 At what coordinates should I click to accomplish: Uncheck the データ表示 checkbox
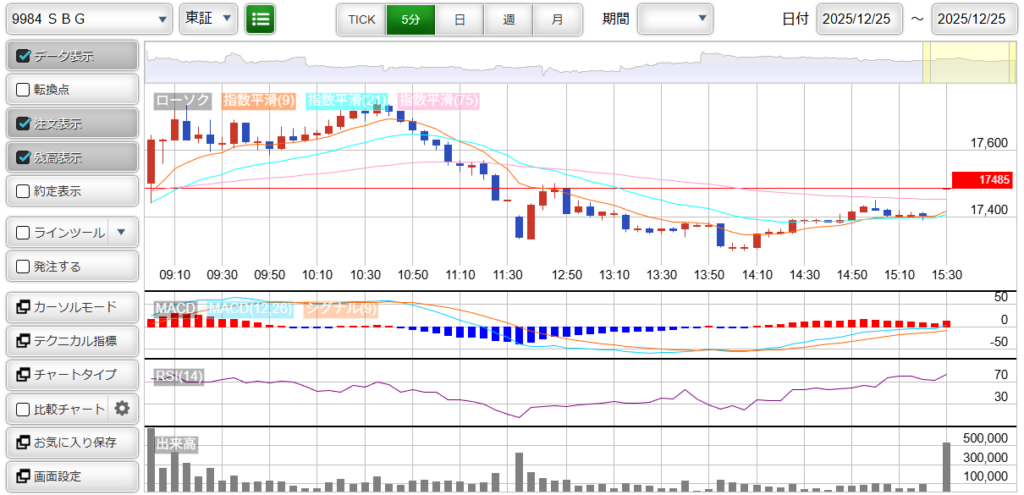click(x=24, y=57)
